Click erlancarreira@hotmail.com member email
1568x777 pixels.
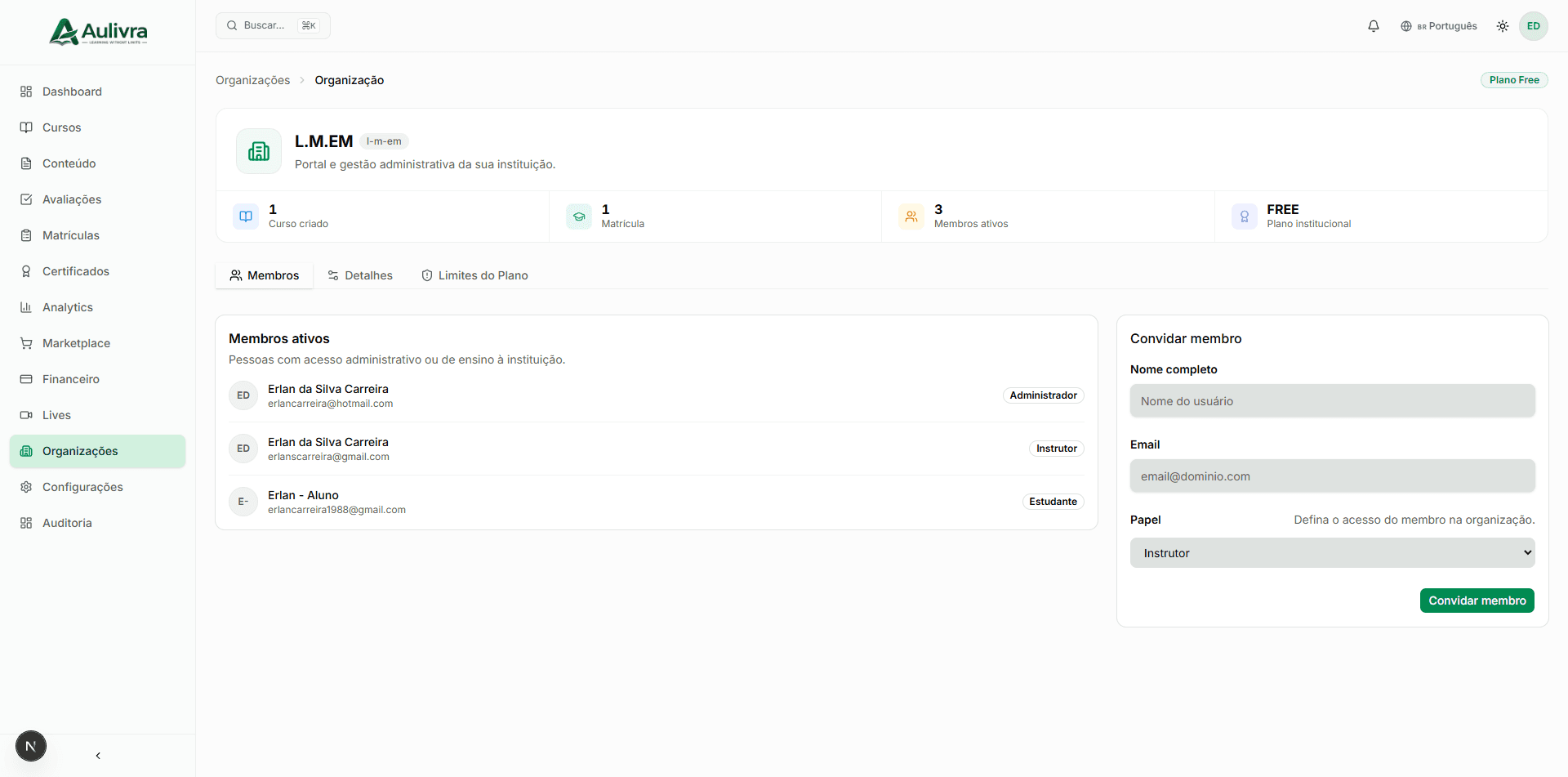tap(330, 404)
